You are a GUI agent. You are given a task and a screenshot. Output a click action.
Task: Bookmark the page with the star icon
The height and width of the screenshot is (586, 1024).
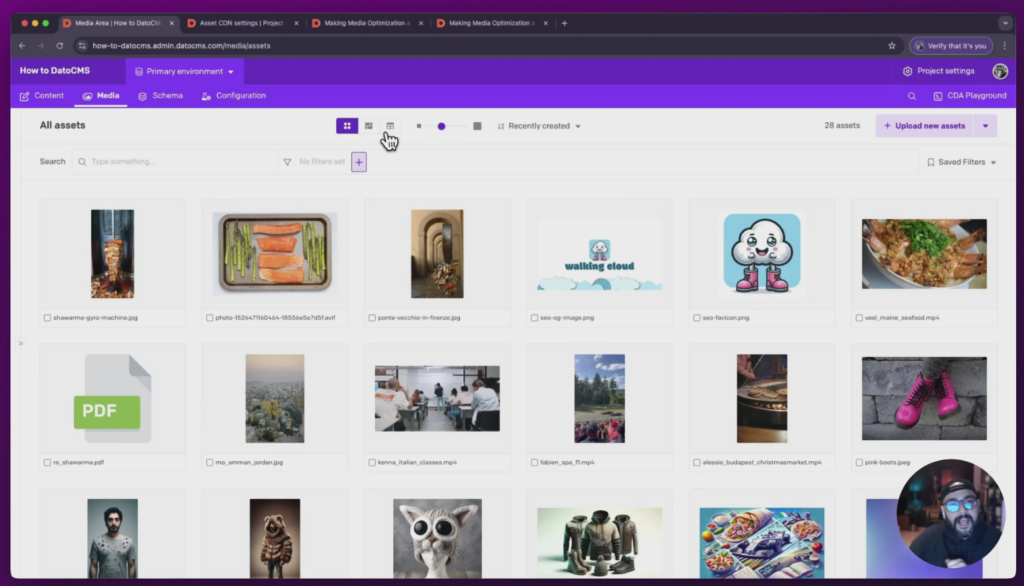[891, 45]
